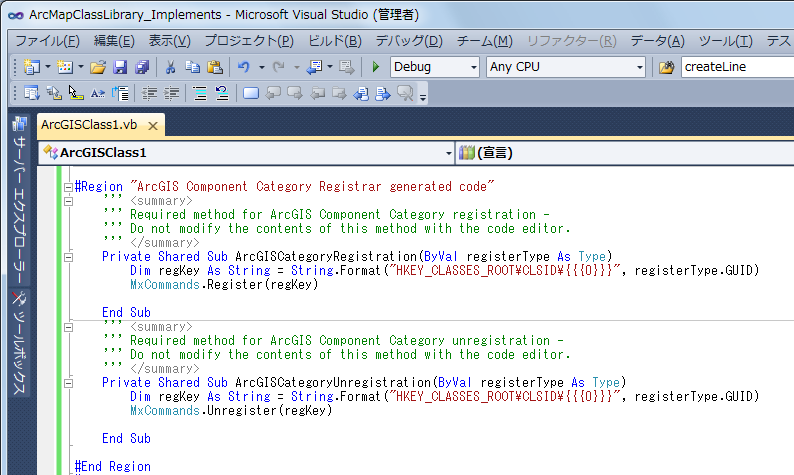Click the Save All icon
This screenshot has height=475, width=794.
(142, 67)
